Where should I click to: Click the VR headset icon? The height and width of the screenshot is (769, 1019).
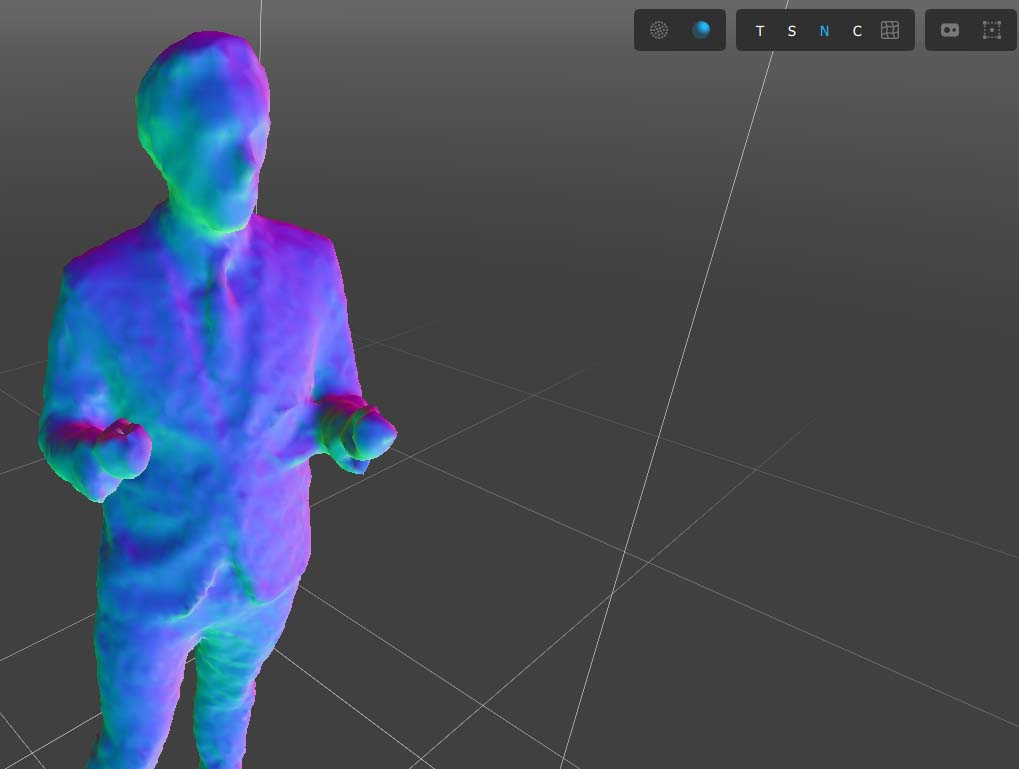[949, 30]
